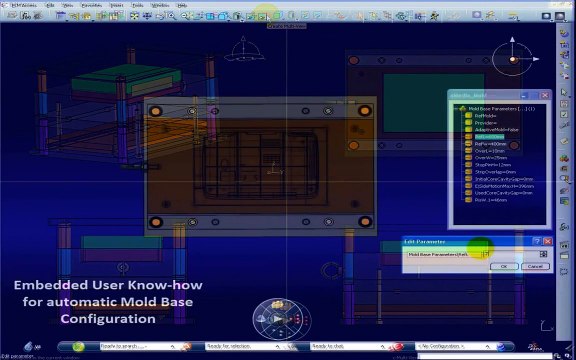Viewport: 576px width, 360px height.
Task: Open the PLM Access menu
Action: 24,6
